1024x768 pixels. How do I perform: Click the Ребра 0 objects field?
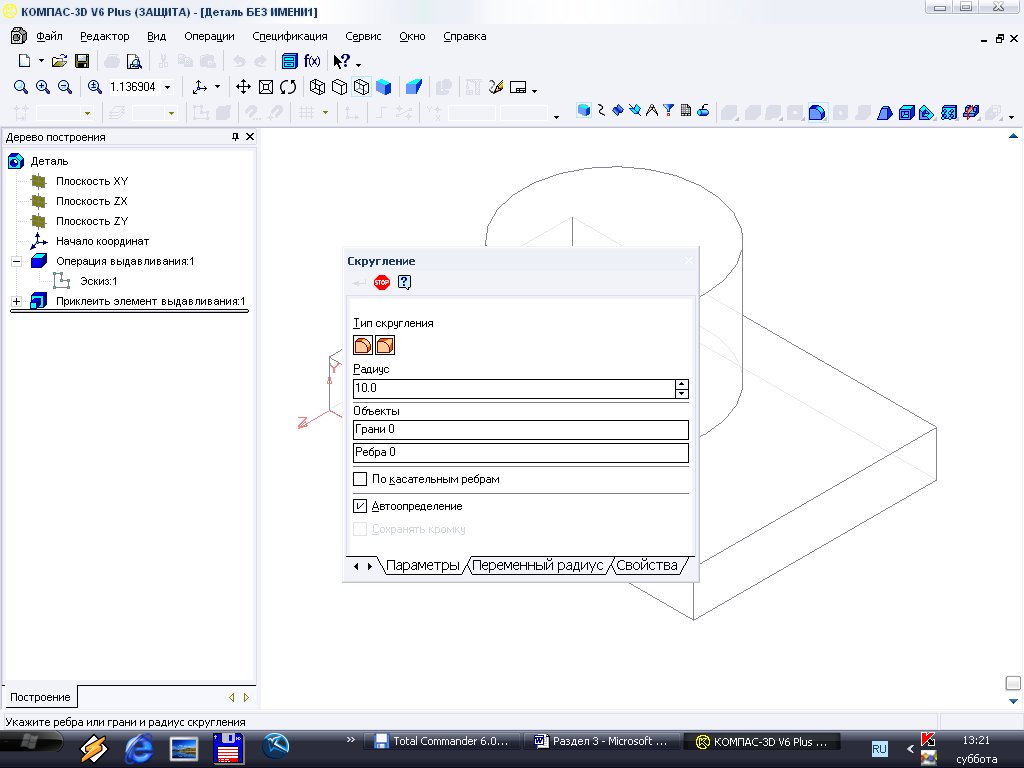[520, 453]
